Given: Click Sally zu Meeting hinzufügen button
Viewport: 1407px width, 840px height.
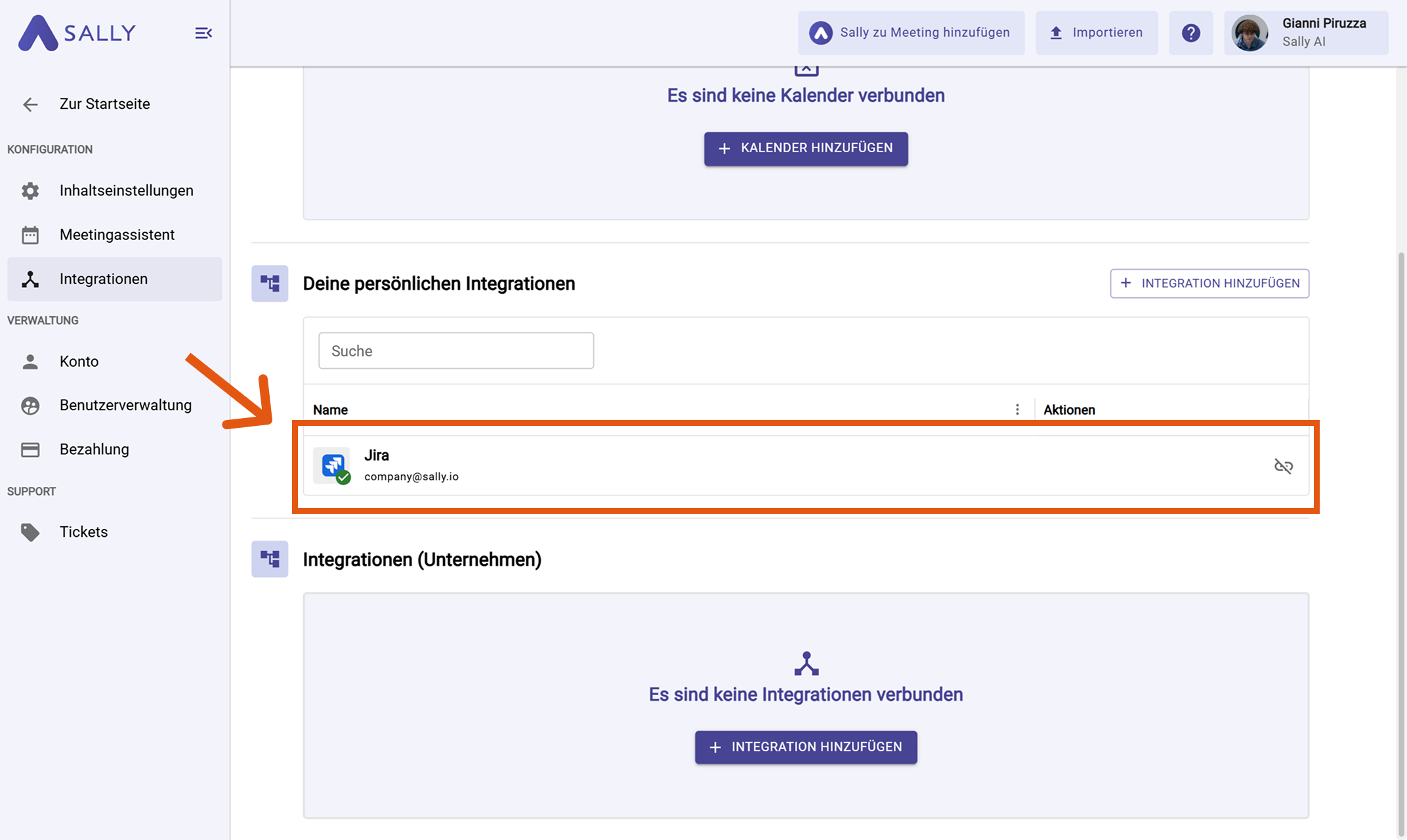Looking at the screenshot, I should coord(911,33).
